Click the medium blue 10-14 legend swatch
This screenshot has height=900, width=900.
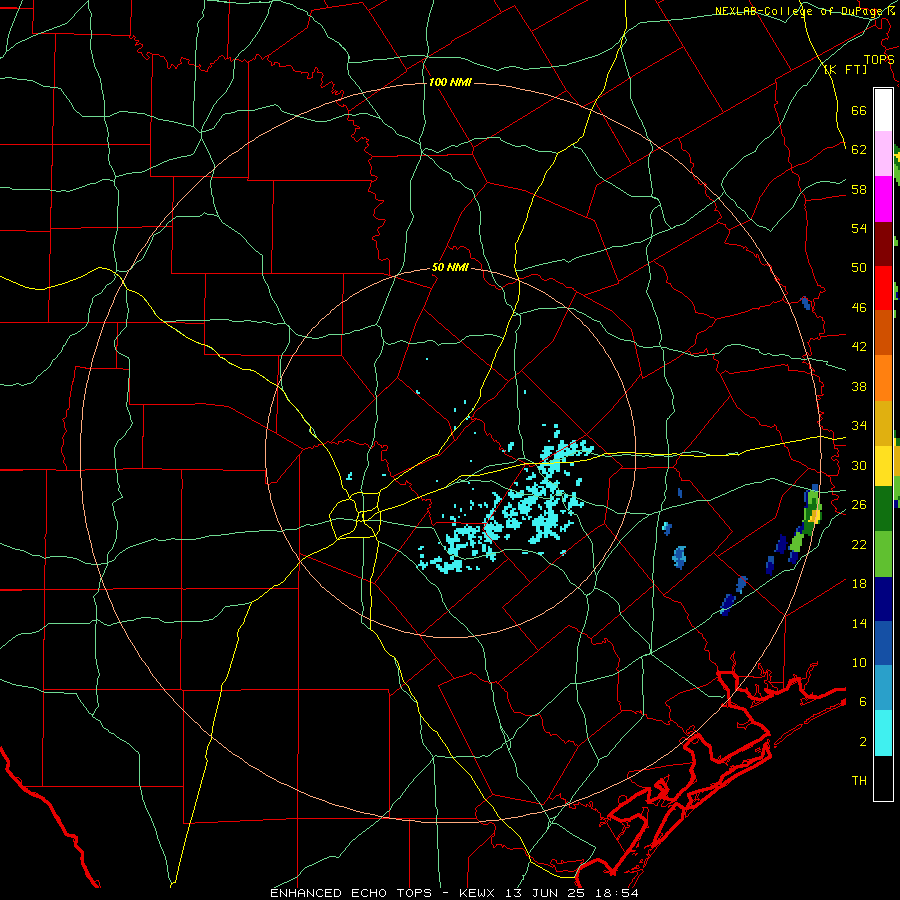pos(883,643)
